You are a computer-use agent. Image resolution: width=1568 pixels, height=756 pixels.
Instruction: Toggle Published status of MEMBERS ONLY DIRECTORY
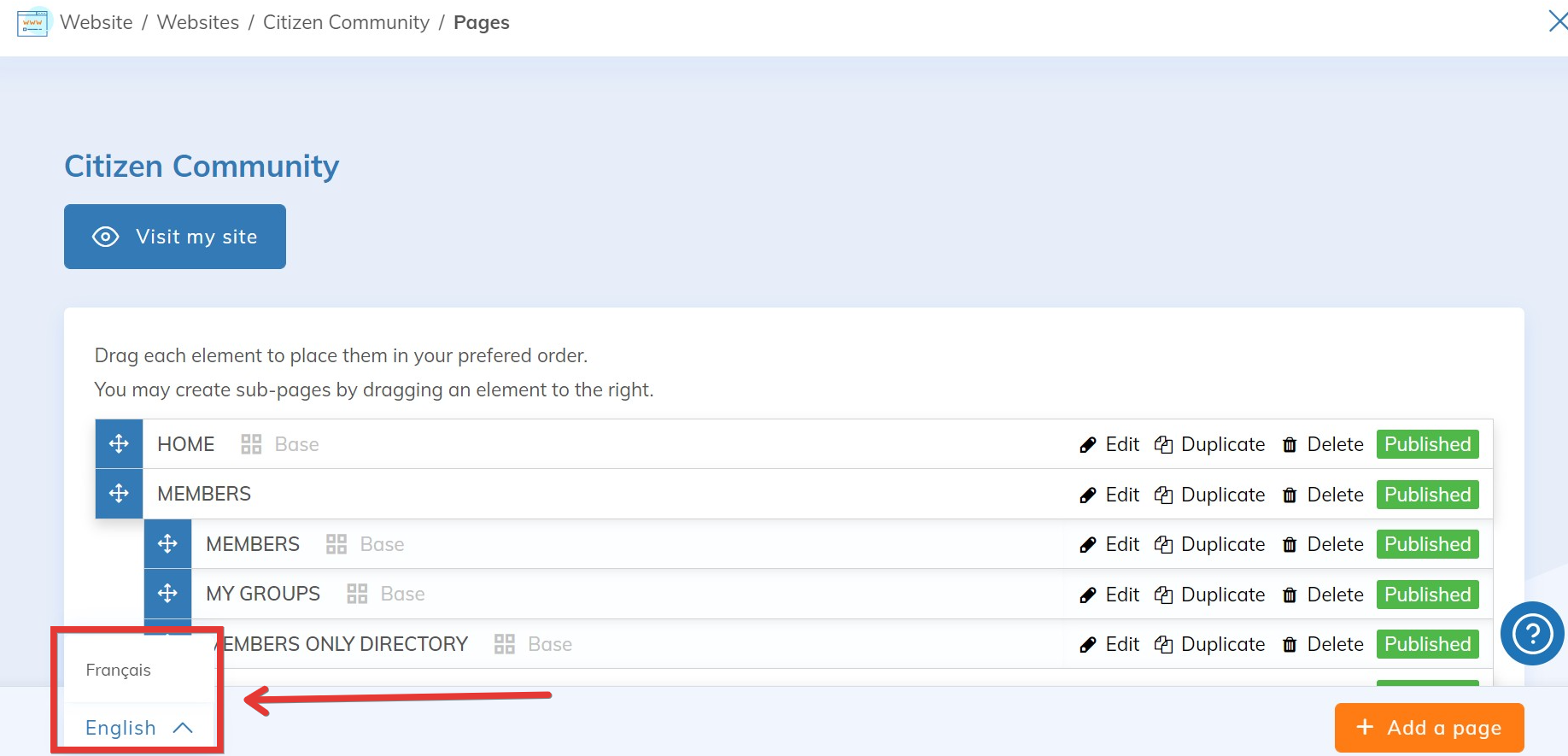click(x=1427, y=644)
